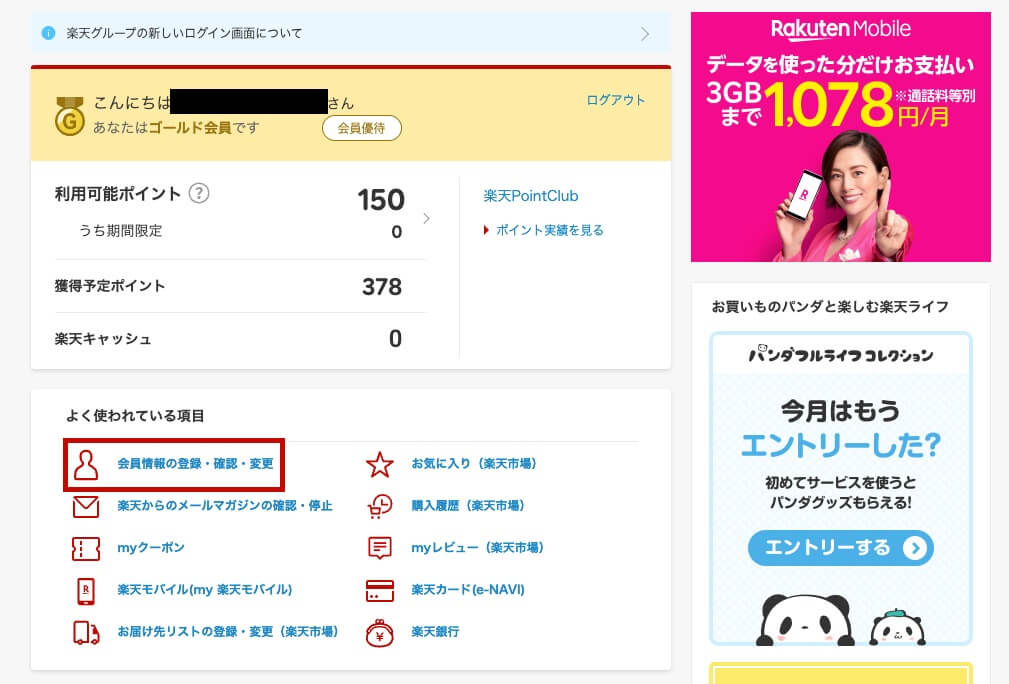Expand the 楽天グループの新しいログイン画面について notice
The image size is (1009, 684).
tap(350, 33)
